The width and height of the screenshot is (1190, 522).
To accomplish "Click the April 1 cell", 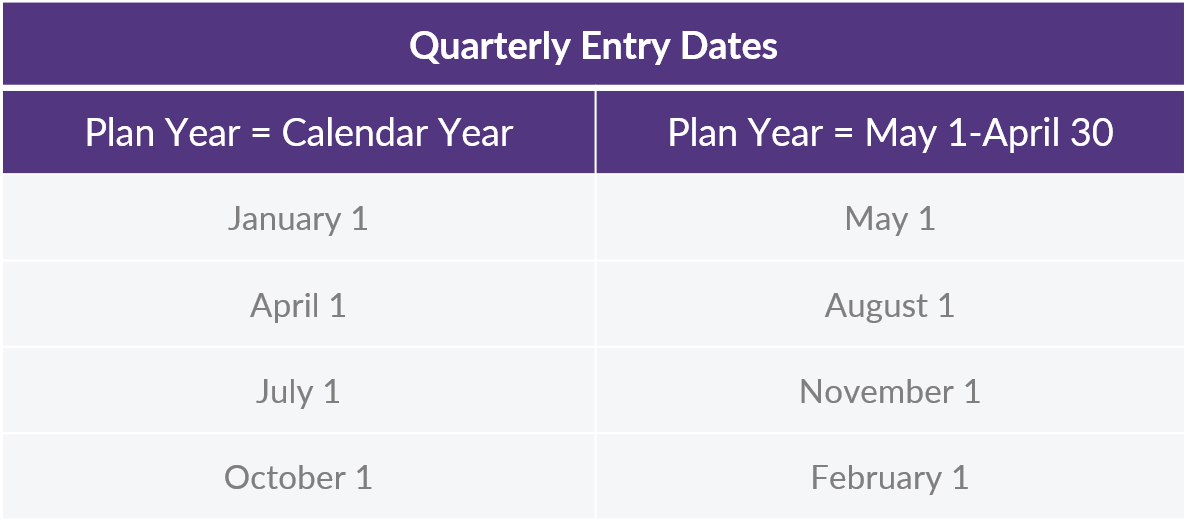I will pos(299,305).
